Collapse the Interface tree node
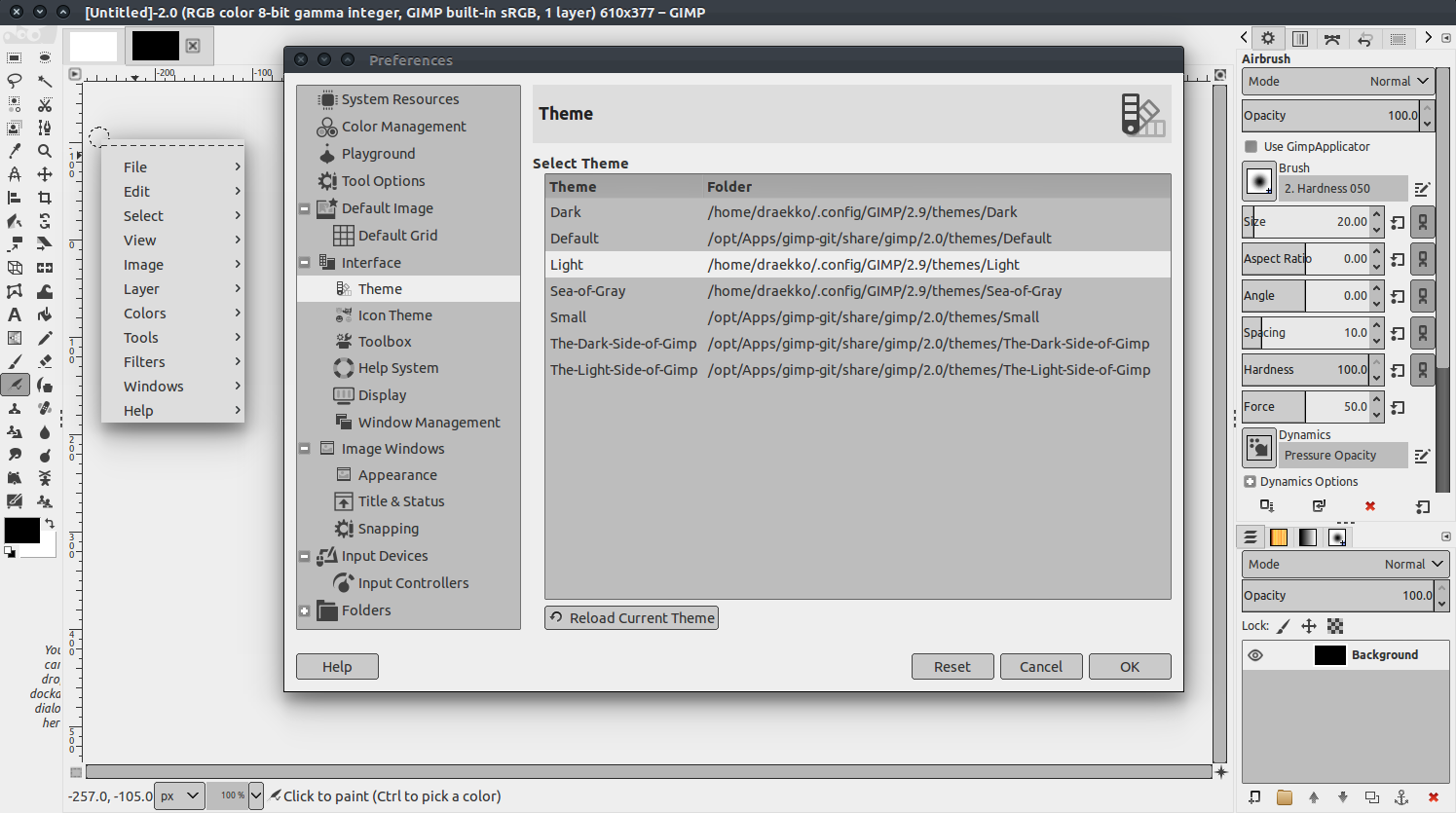Viewport: 1456px width, 813px height. tap(304, 263)
